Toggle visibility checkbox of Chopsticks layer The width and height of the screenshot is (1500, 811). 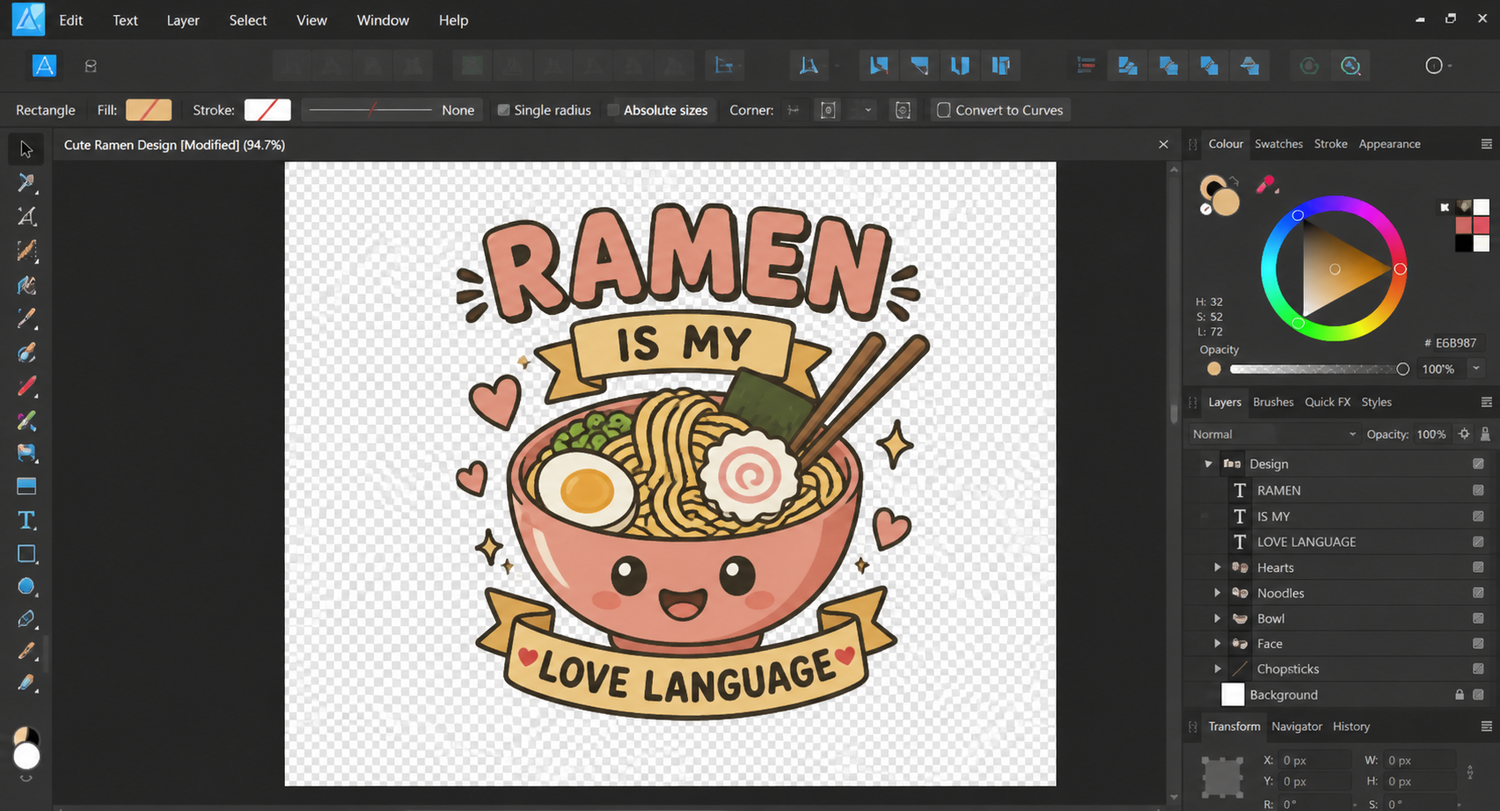pos(1478,669)
